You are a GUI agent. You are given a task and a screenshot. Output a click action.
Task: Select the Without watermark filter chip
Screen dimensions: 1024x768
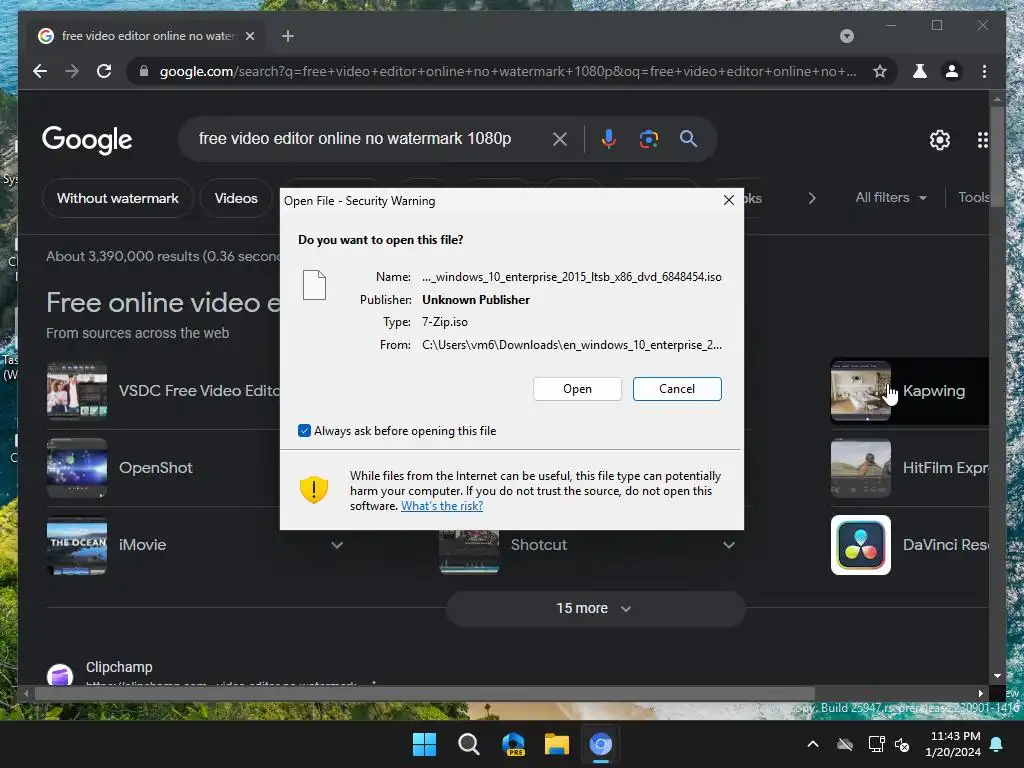[x=118, y=198]
